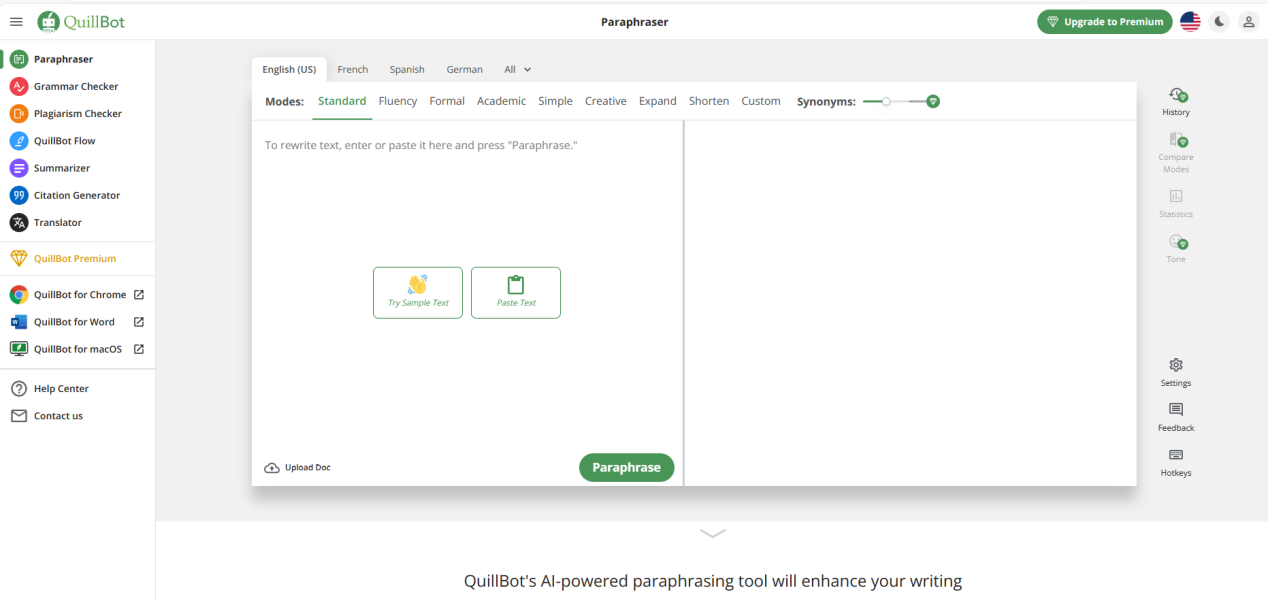Screen dimensions: 1268x601
Task: Open the Hotkeys keyboard icon
Action: 1176,455
